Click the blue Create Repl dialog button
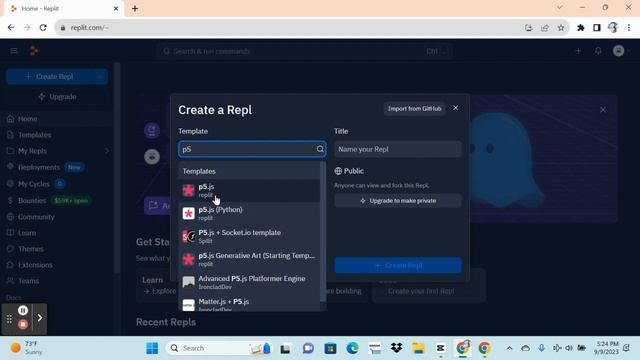The image size is (640, 360). (x=398, y=265)
